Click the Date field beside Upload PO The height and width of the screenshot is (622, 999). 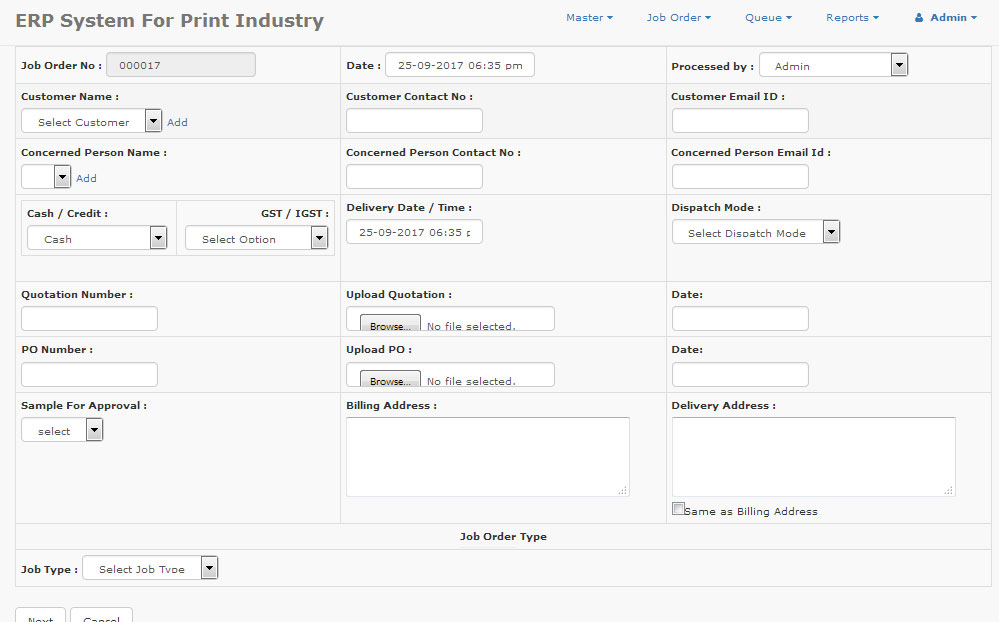pyautogui.click(x=740, y=375)
